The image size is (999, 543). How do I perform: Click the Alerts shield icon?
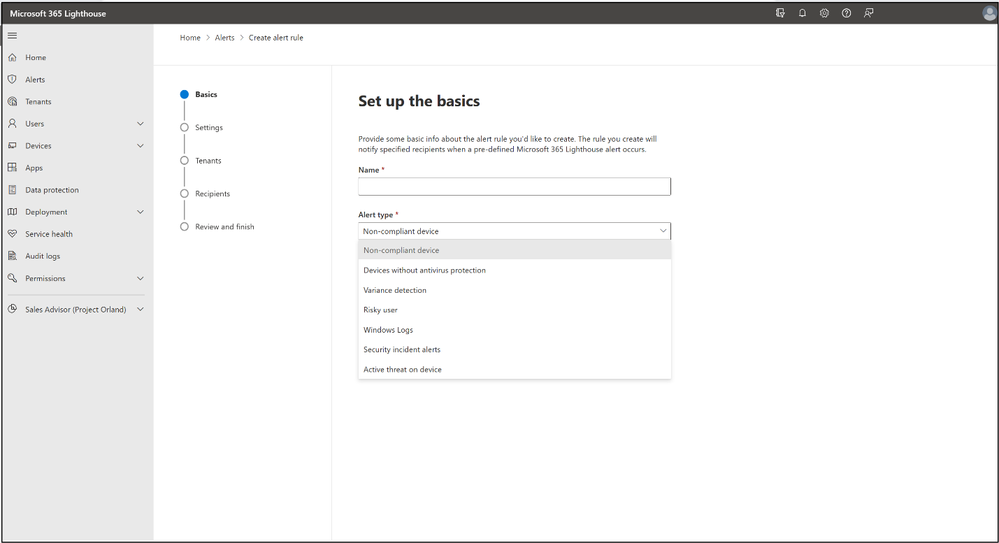(12, 79)
